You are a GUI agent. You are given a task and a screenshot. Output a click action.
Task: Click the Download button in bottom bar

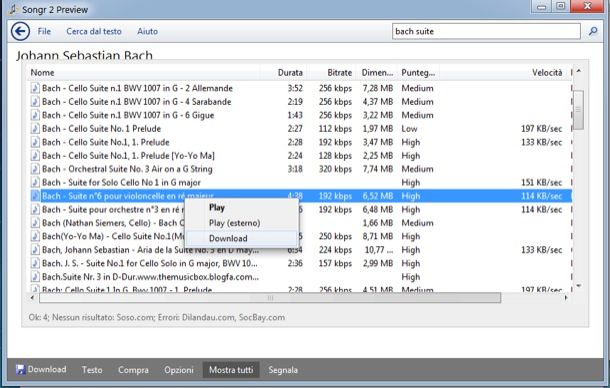[x=41, y=369]
